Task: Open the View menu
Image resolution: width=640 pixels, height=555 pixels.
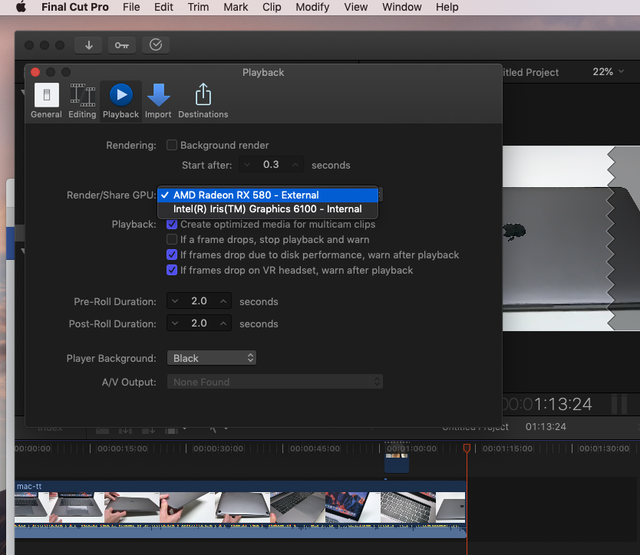Action: (356, 7)
